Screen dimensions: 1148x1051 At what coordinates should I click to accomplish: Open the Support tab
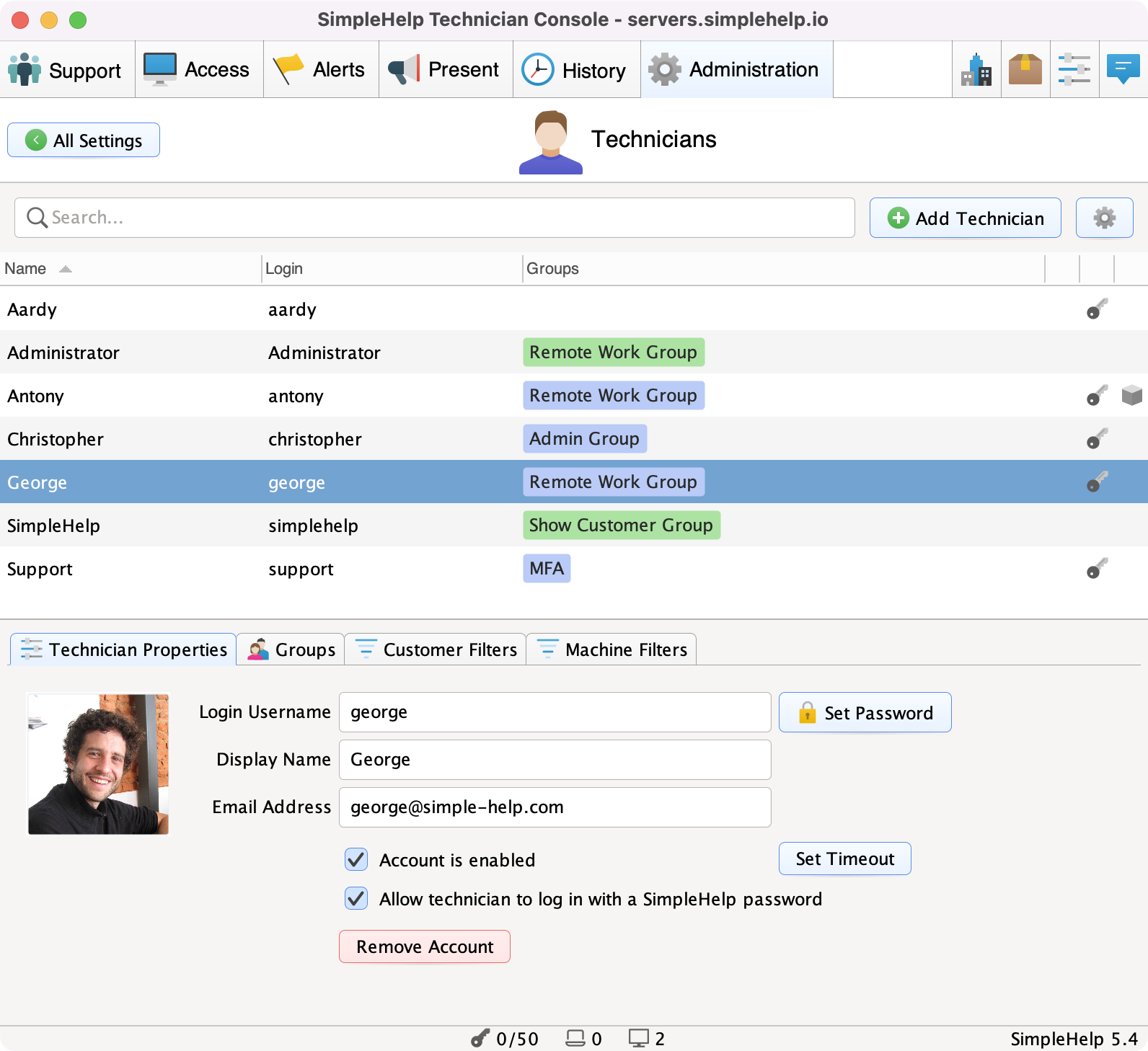[x=67, y=70]
